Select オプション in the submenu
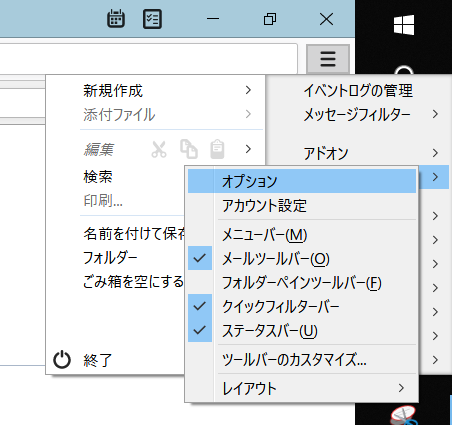This screenshot has height=425, width=452. coord(302,181)
